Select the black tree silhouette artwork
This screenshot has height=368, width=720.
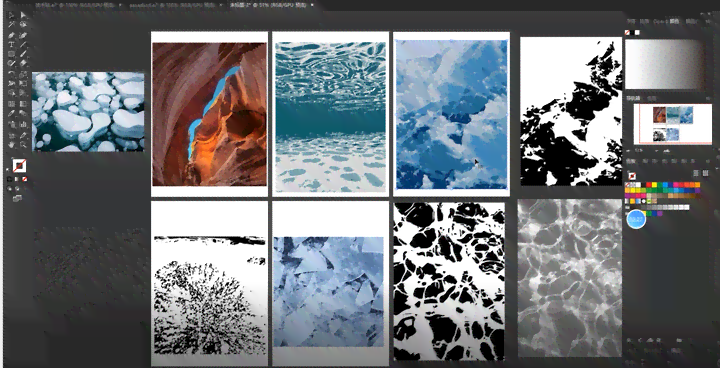[209, 295]
